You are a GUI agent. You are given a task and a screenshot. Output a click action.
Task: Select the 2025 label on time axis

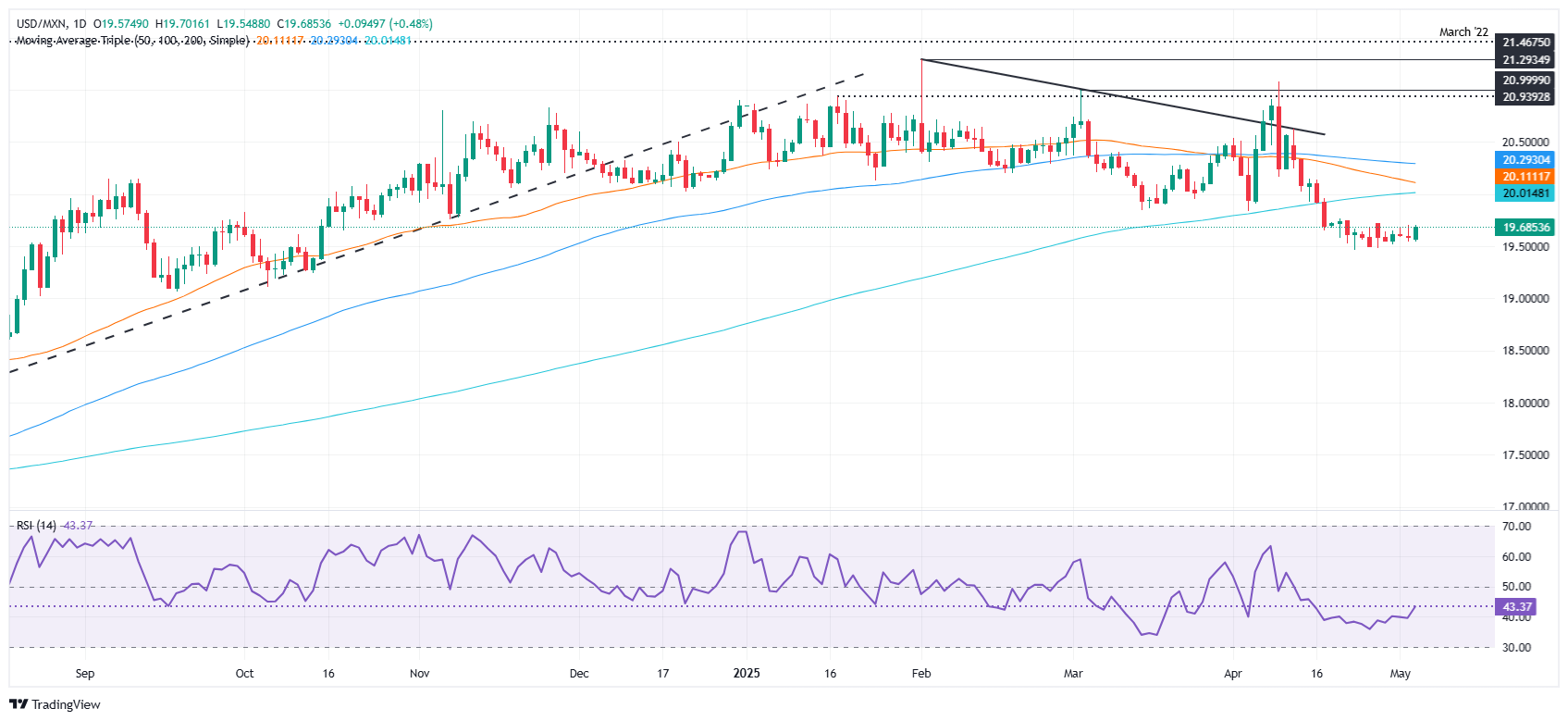click(x=746, y=674)
